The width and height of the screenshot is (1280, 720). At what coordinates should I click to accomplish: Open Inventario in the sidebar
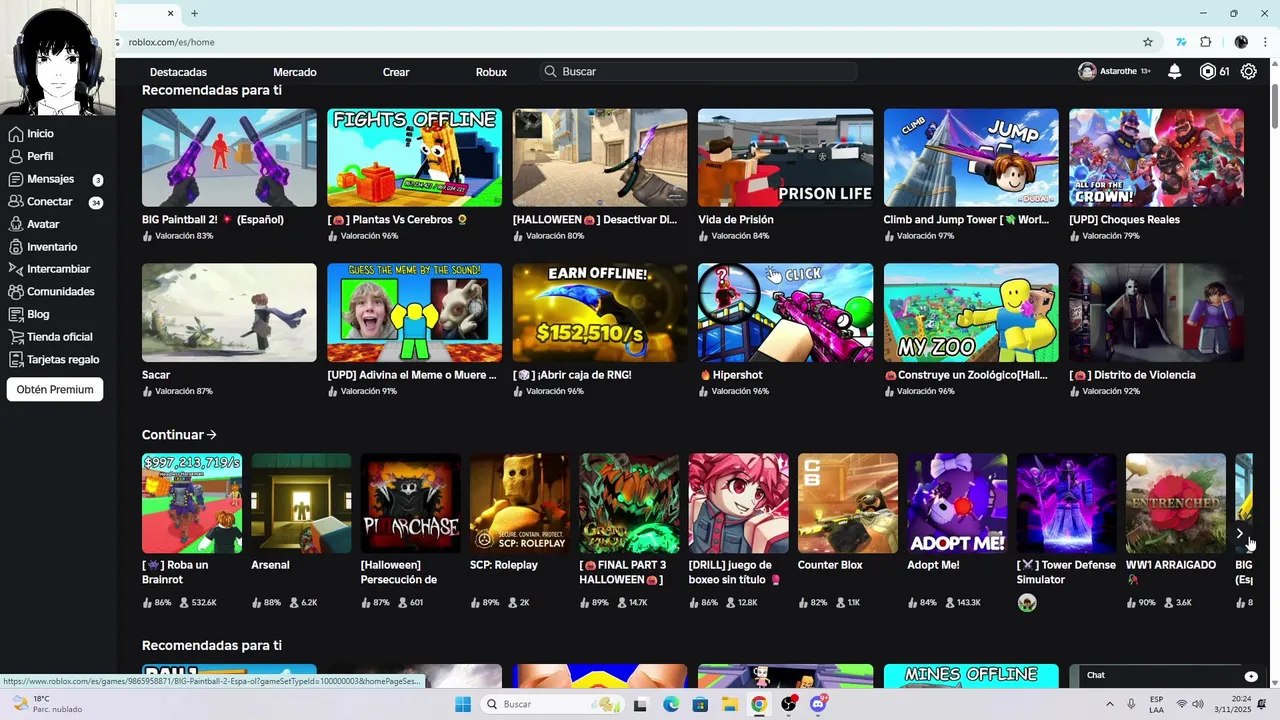(43, 247)
